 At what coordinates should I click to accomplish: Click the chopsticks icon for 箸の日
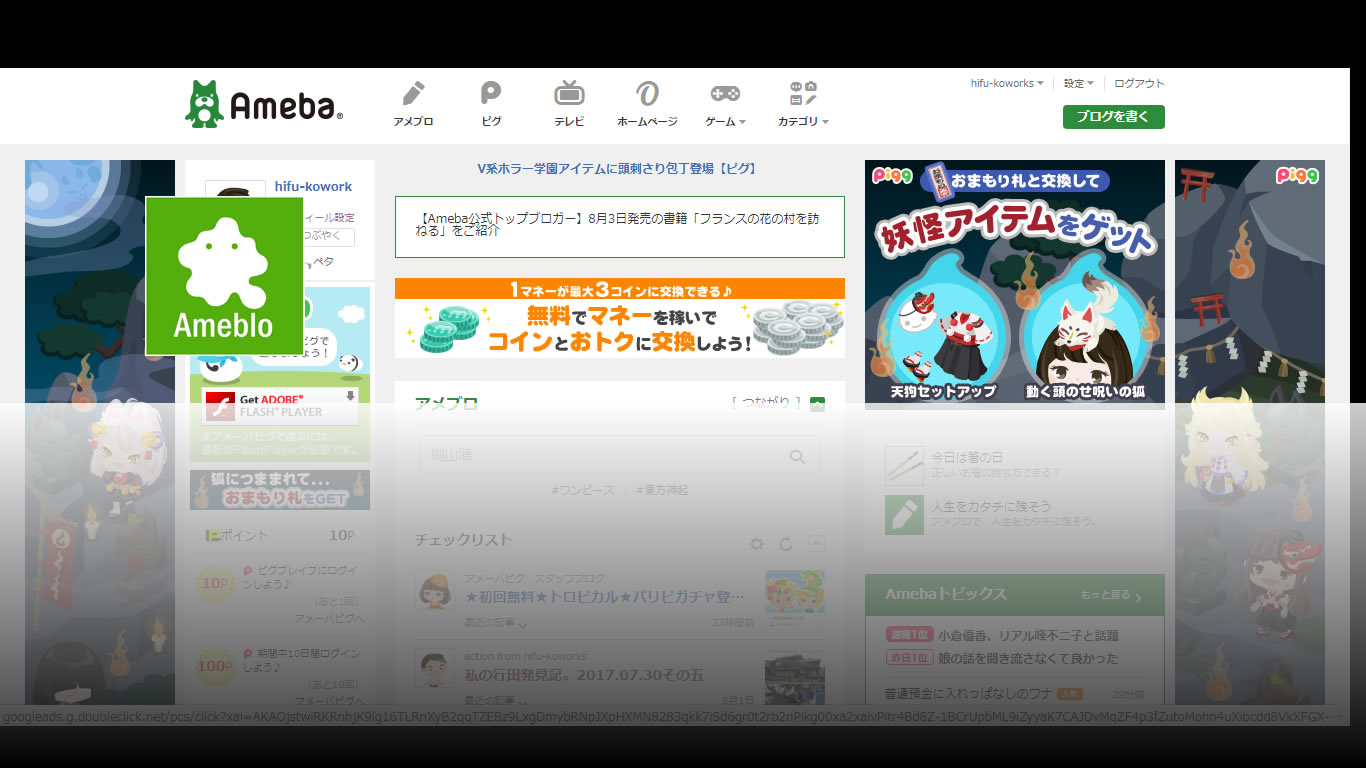(904, 465)
